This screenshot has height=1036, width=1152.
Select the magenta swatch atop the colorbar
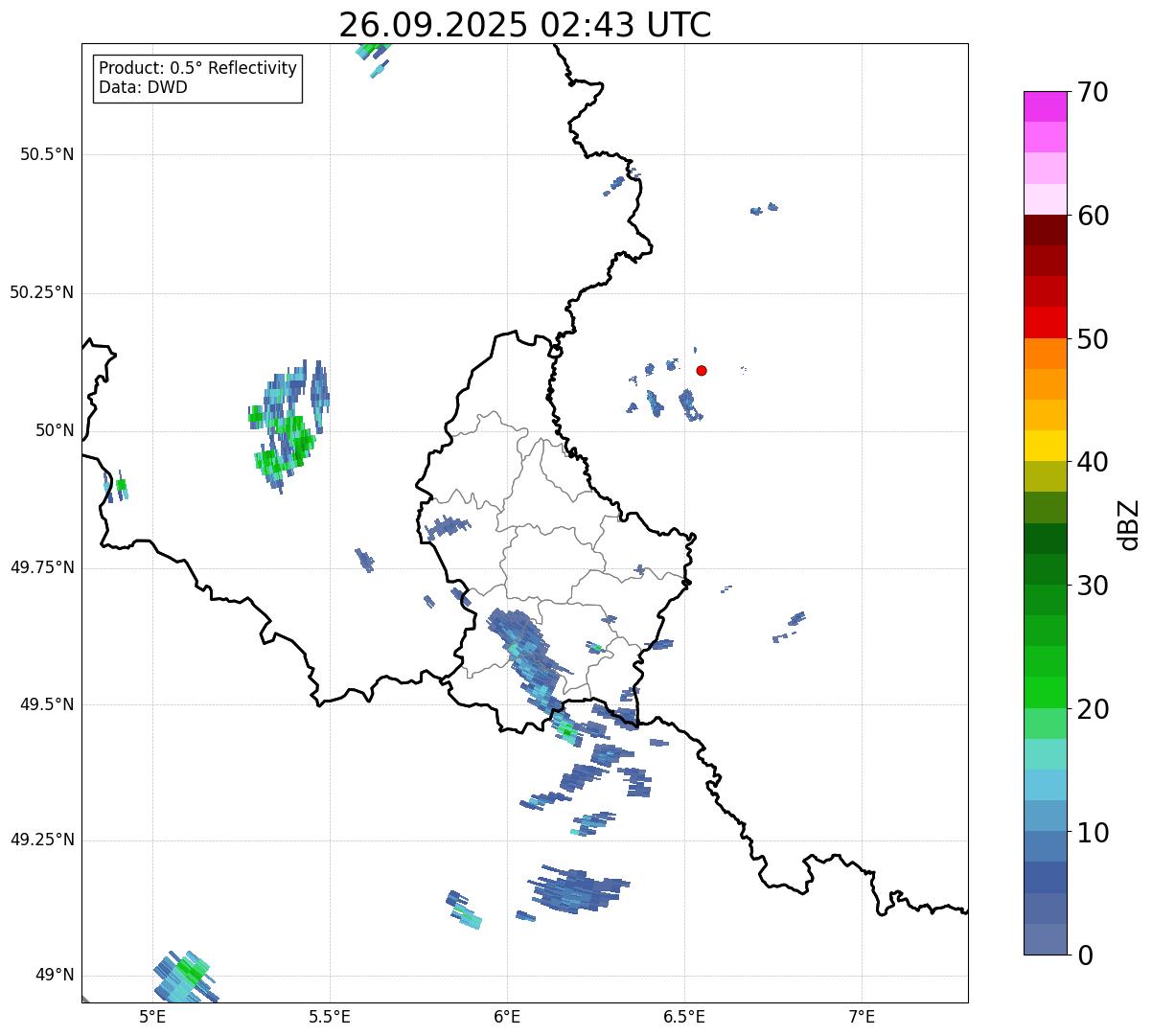1051,106
